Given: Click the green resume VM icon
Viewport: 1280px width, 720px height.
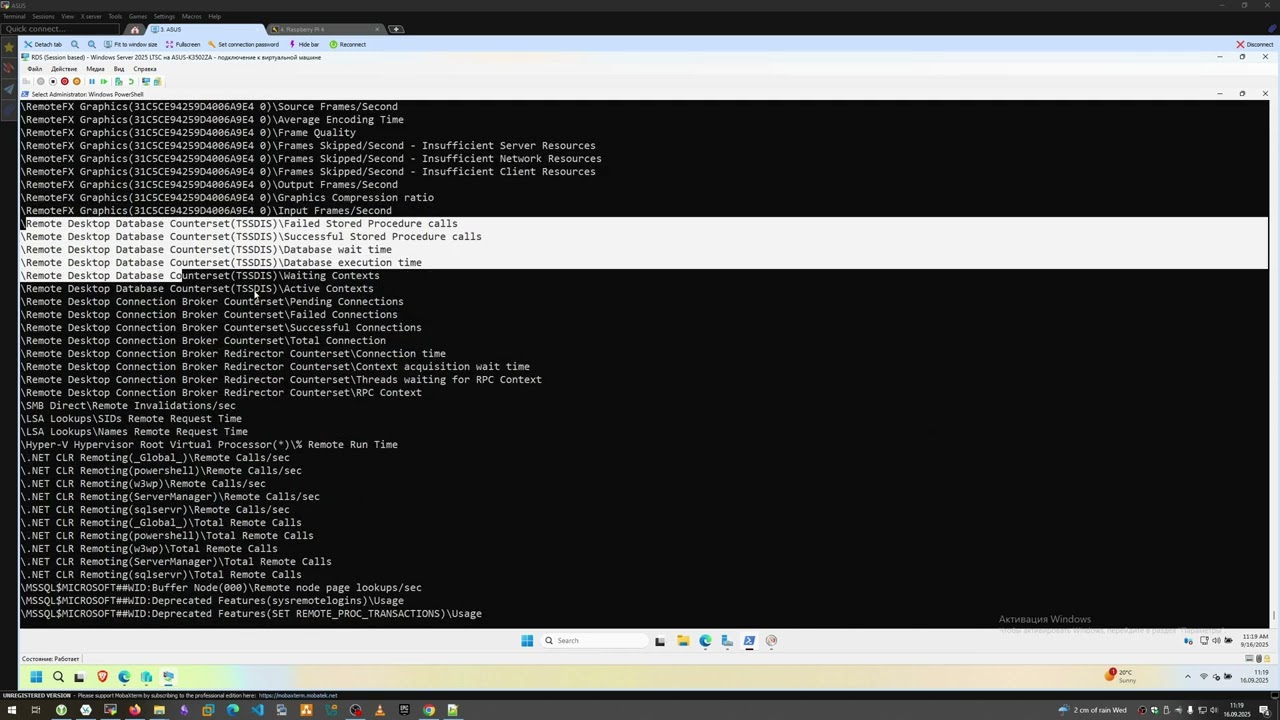Looking at the screenshot, I should pyautogui.click(x=103, y=81).
